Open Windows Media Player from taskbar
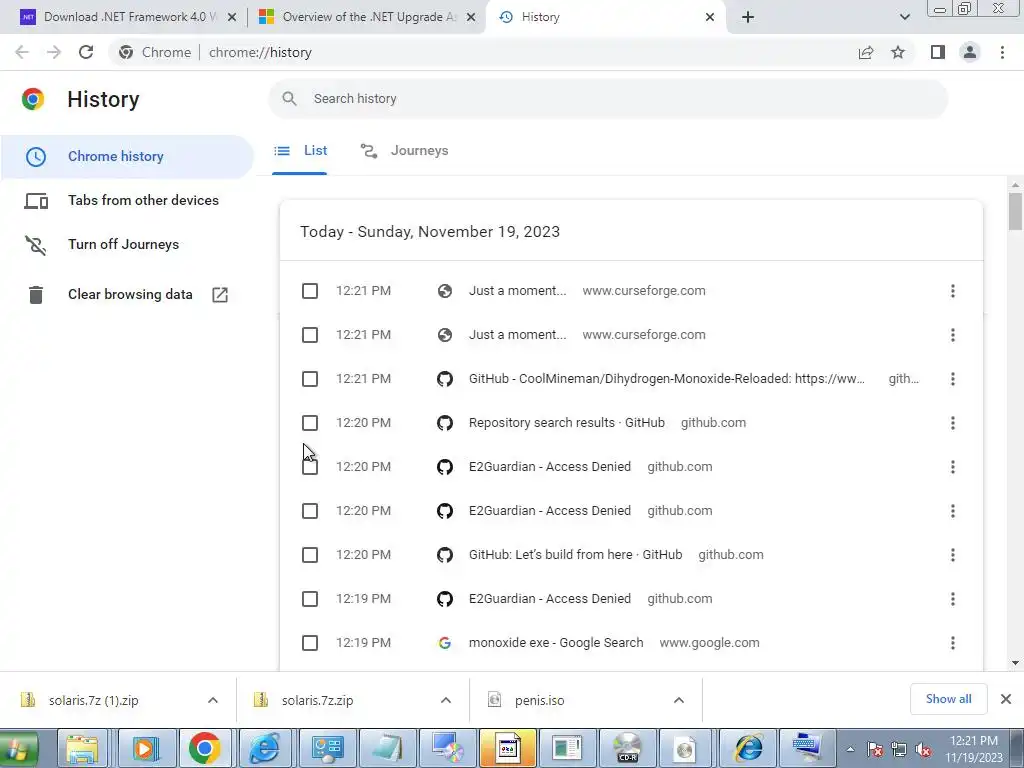 click(x=144, y=748)
